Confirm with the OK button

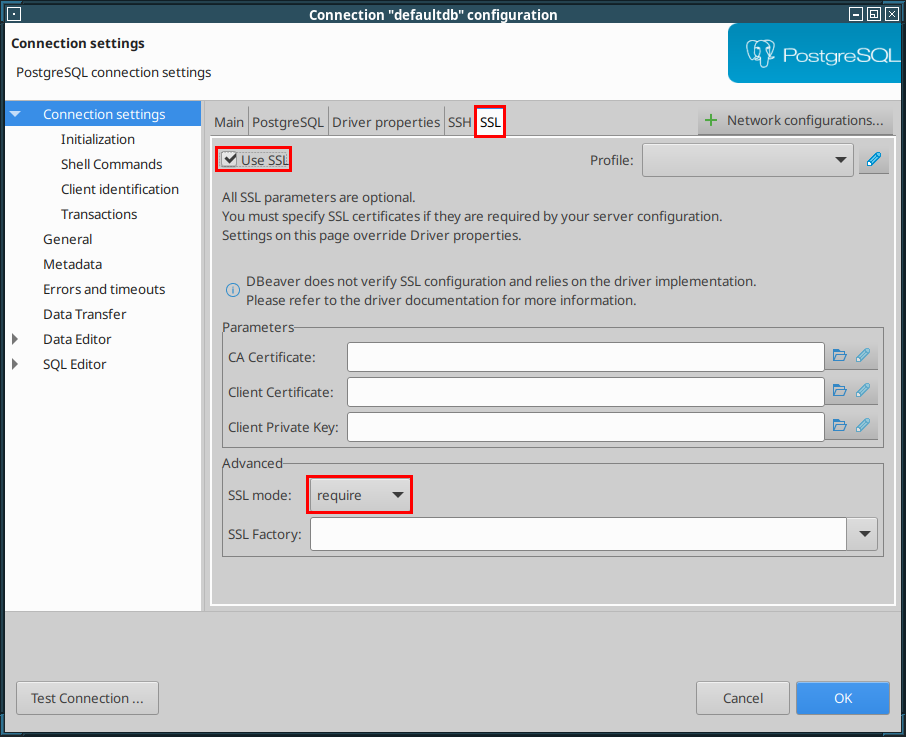[842, 698]
